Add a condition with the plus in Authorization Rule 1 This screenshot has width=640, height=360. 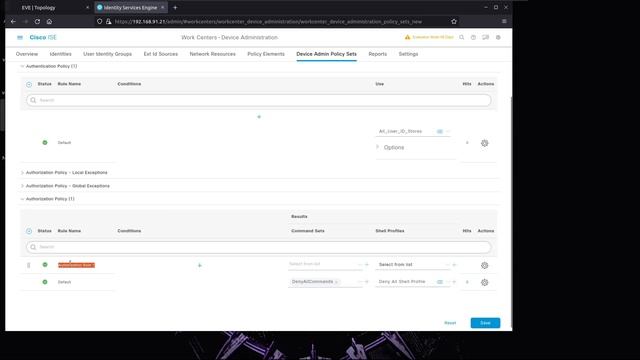coord(200,265)
